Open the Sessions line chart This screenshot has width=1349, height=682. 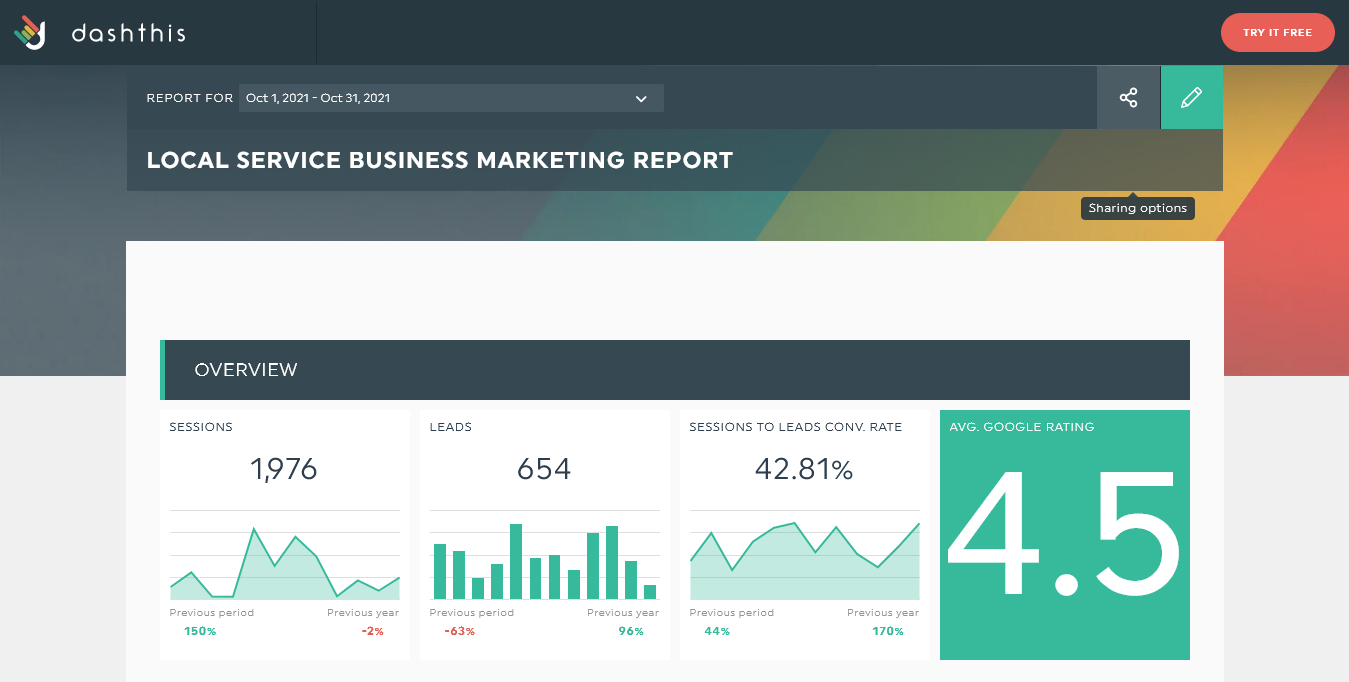click(285, 555)
